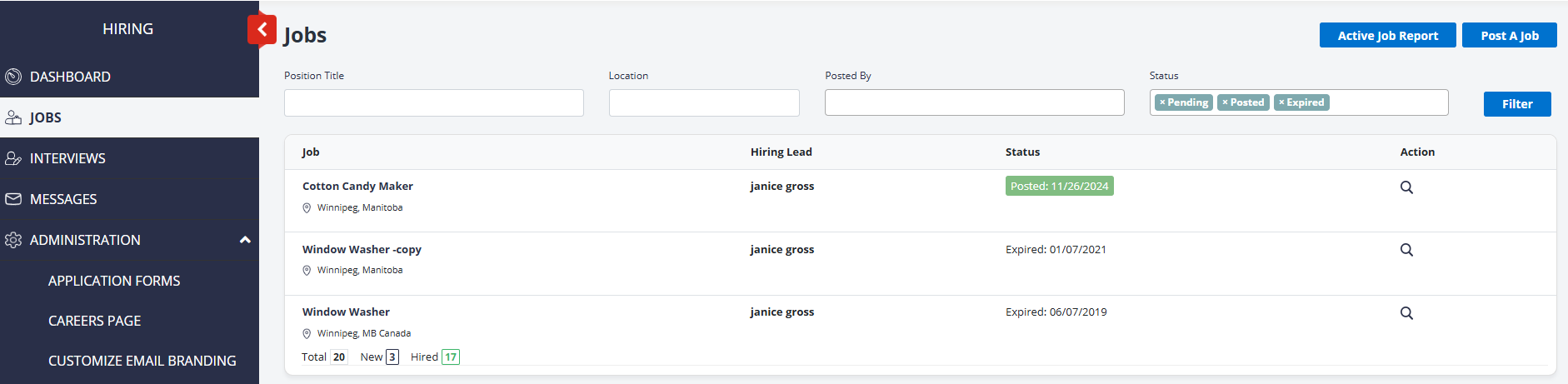Open Customize Email Branding

(x=142, y=361)
